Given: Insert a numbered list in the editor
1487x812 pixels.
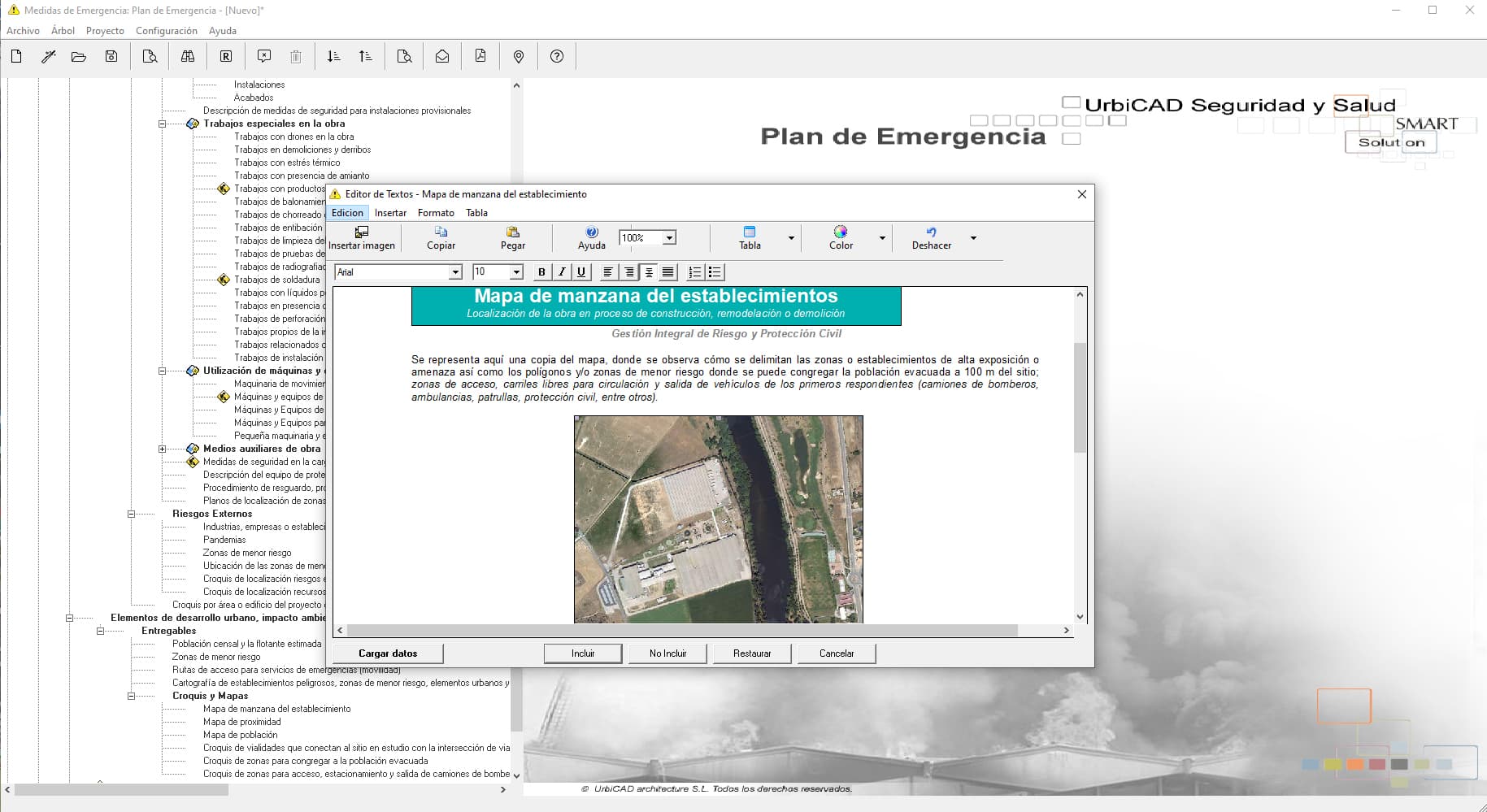Looking at the screenshot, I should pos(695,272).
